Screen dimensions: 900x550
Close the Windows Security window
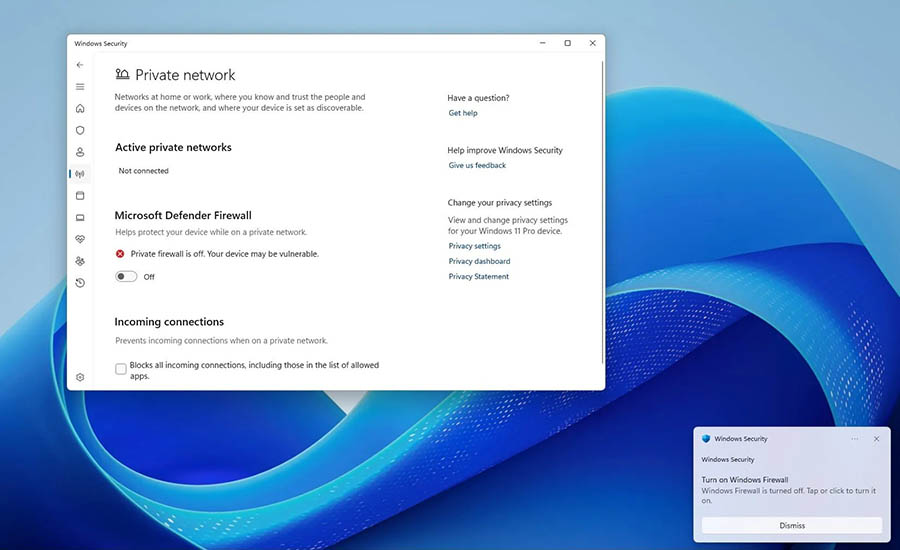pos(593,43)
